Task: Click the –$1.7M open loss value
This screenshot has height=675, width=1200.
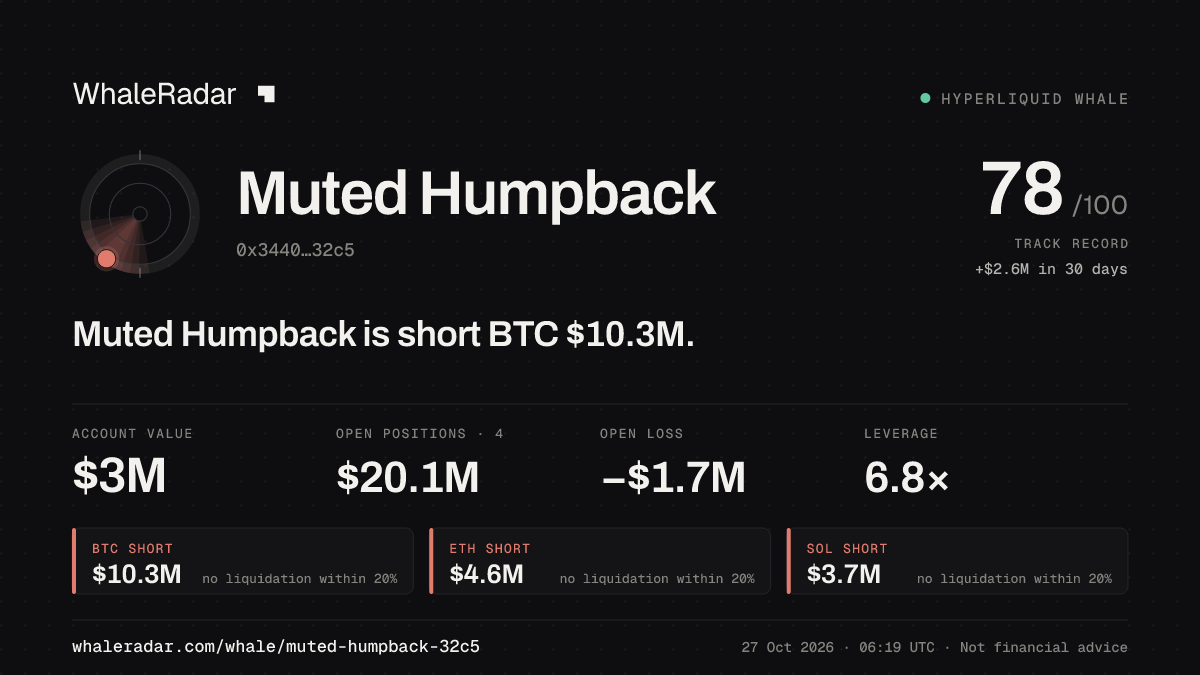Action: [x=673, y=478]
